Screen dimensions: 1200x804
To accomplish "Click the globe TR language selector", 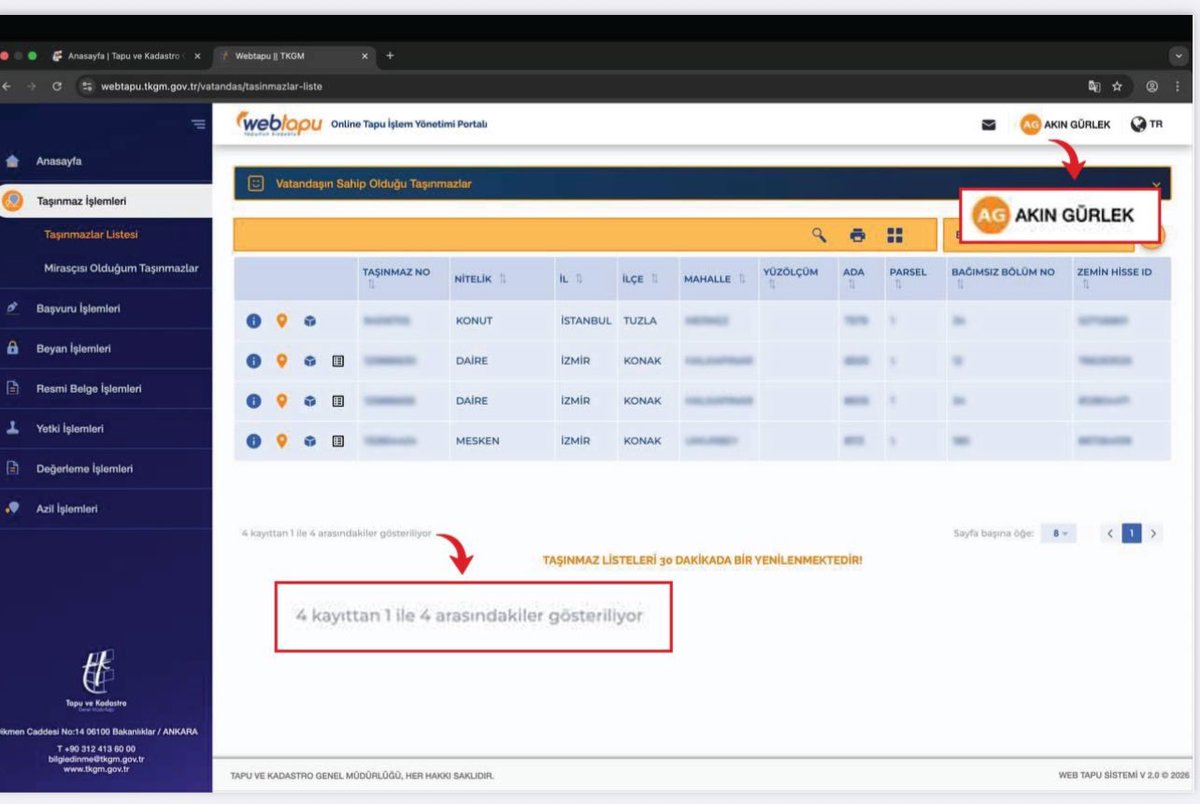I will pos(1147,125).
